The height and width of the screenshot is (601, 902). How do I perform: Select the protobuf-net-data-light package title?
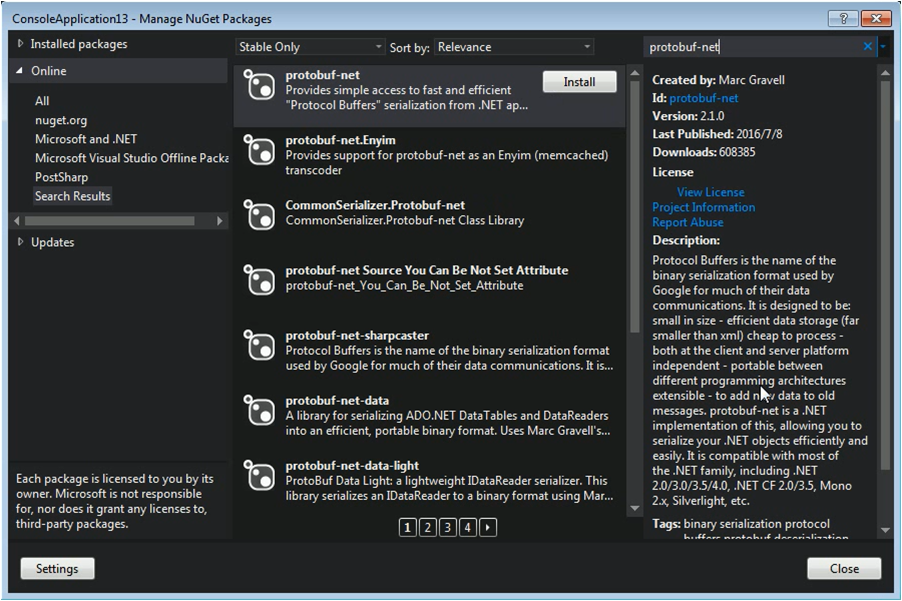point(352,465)
